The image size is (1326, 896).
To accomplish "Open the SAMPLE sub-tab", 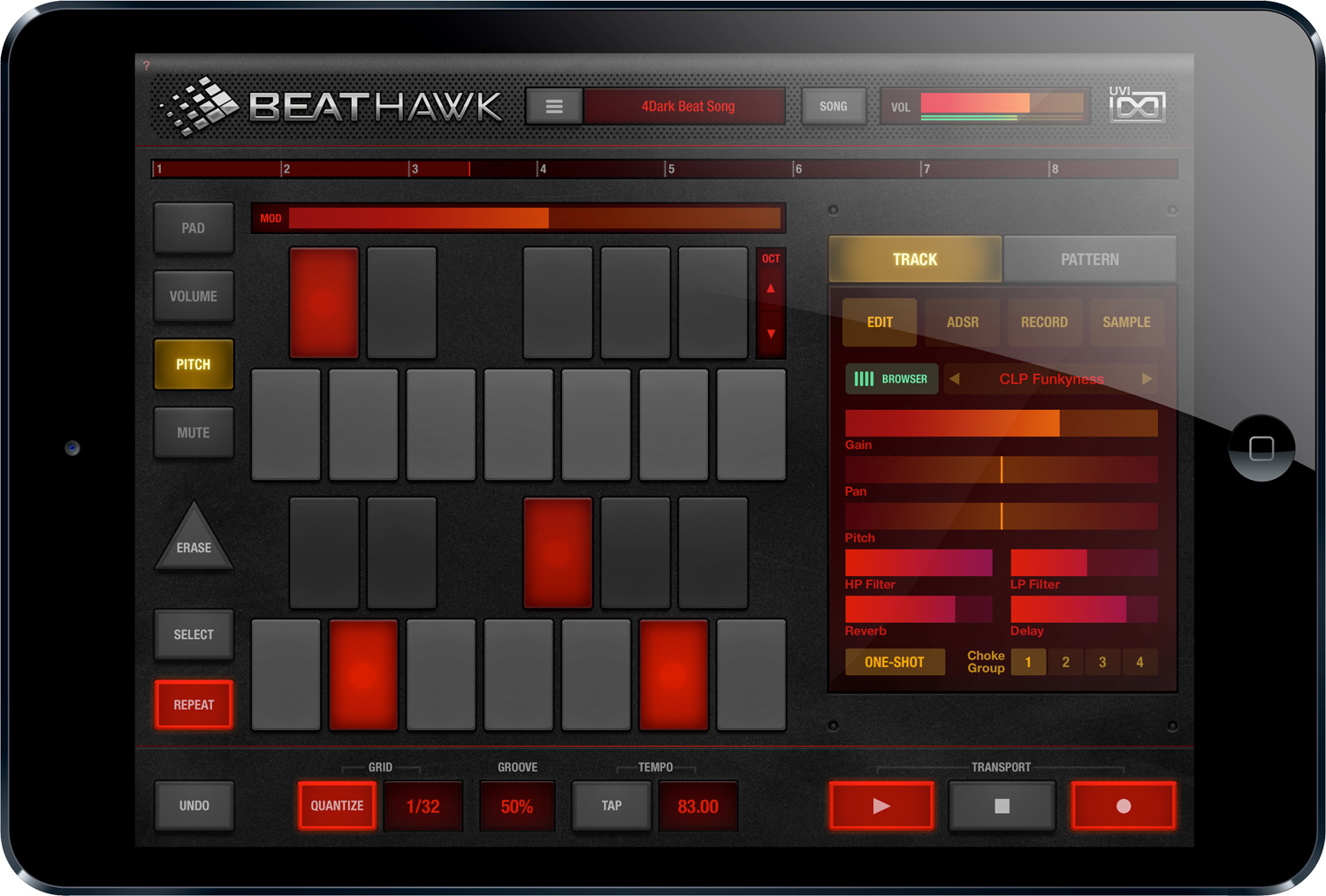I will coord(1127,323).
